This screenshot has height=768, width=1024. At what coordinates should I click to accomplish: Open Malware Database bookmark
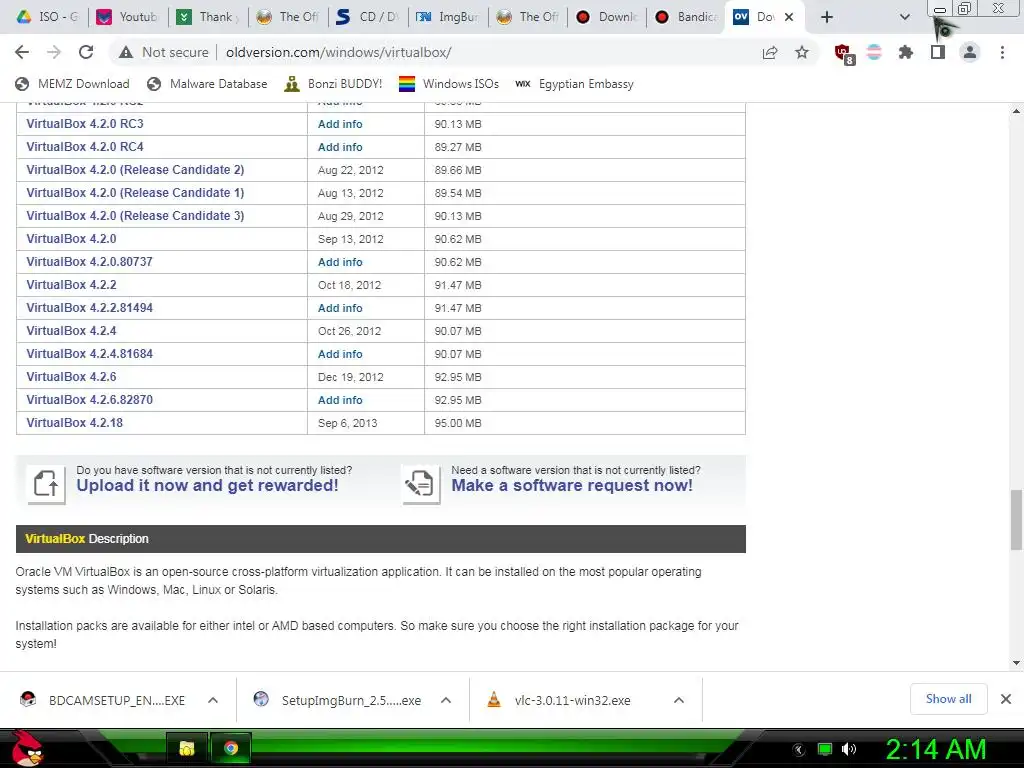[x=208, y=84]
